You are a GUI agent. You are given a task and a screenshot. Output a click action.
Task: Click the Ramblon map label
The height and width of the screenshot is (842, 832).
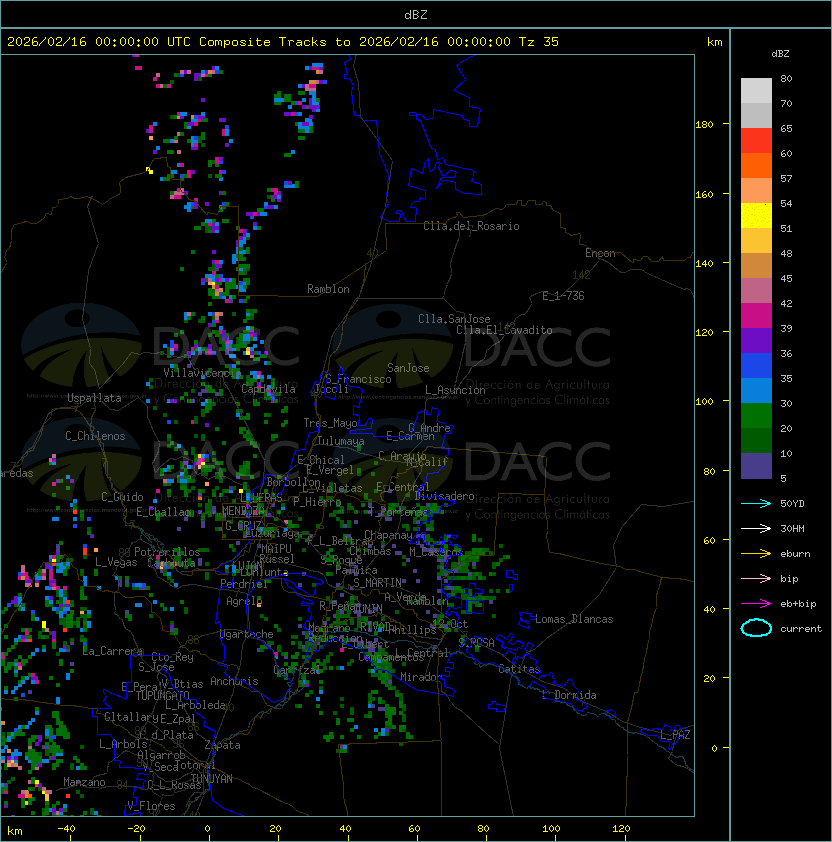point(328,289)
